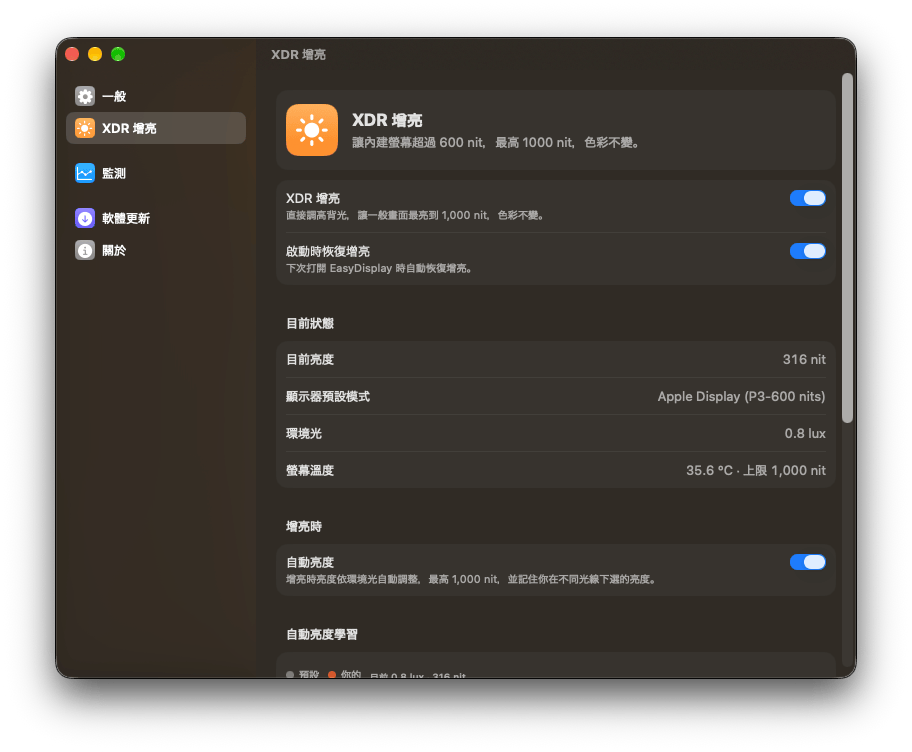Viewport: 912px width, 752px height.
Task: Open the 軟體更新 download icon
Action: [85, 218]
